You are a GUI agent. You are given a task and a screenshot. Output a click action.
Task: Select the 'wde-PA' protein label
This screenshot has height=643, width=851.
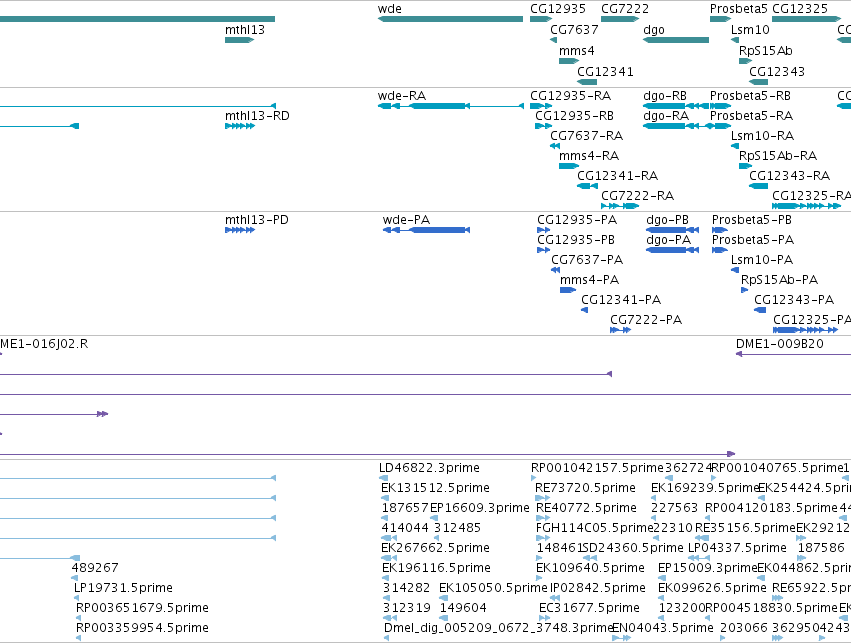point(406,220)
